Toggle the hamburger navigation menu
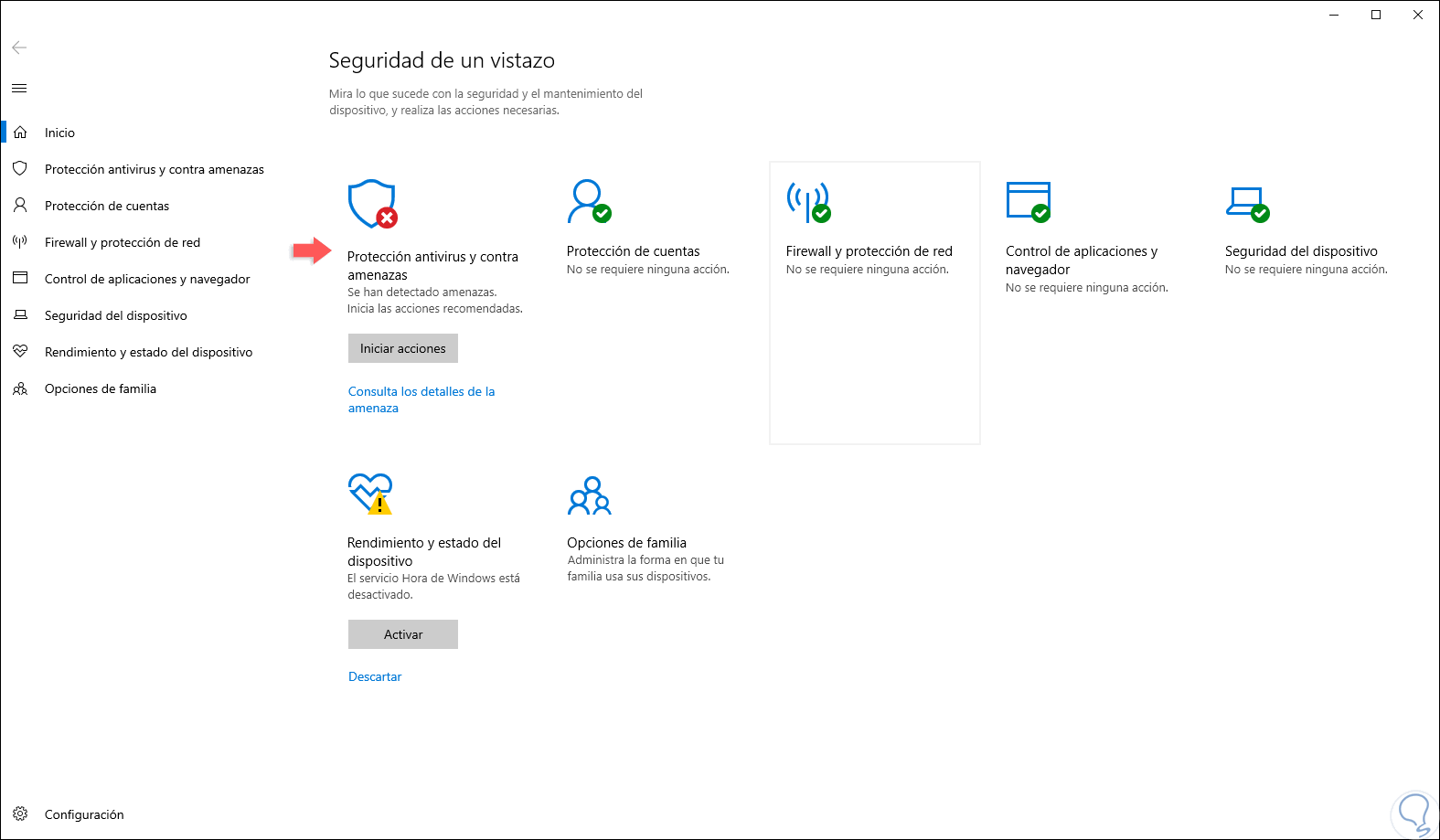The height and width of the screenshot is (840, 1440). coord(19,89)
